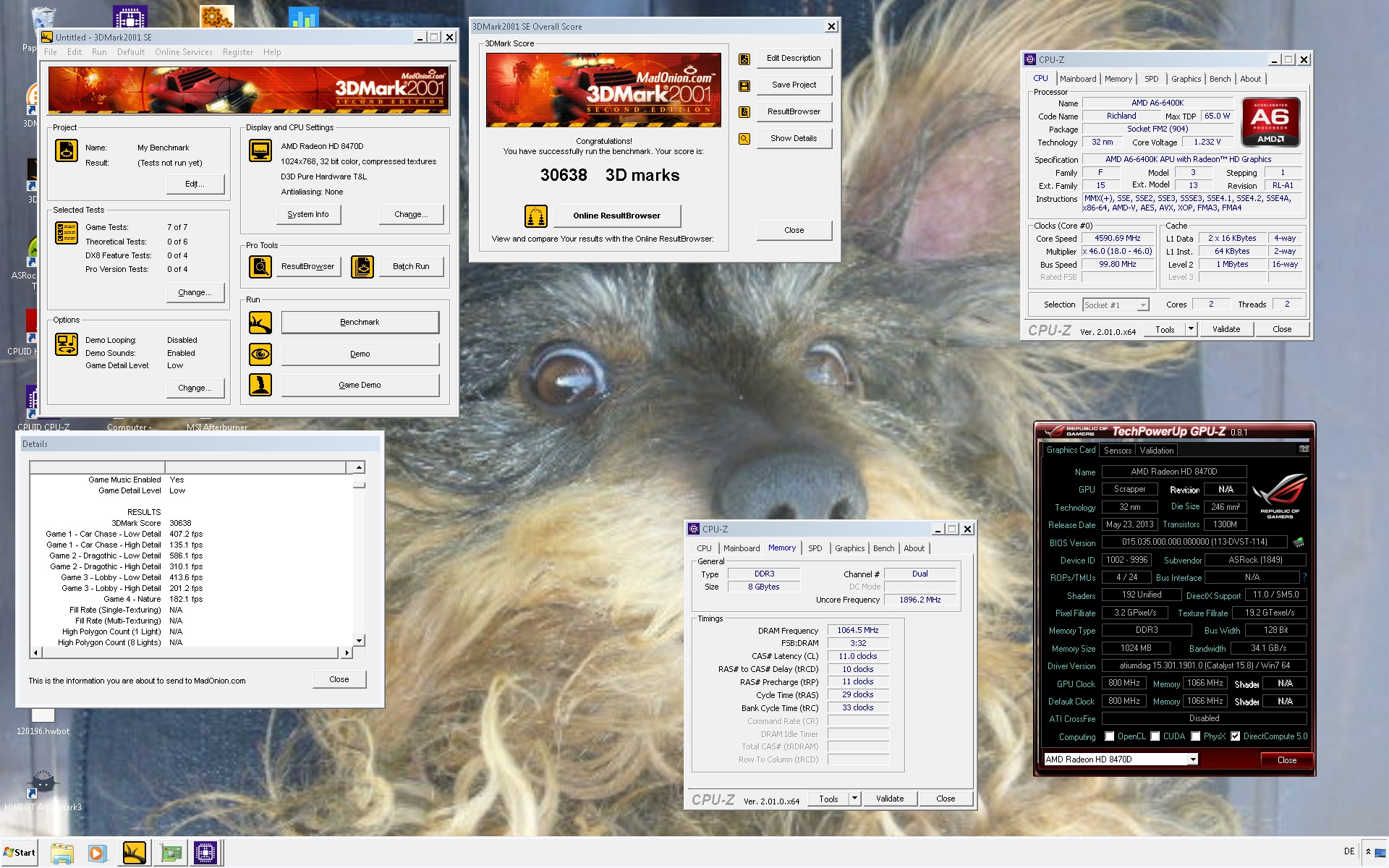Click the Benchmark run button
This screenshot has width=1389, height=868.
(x=360, y=323)
